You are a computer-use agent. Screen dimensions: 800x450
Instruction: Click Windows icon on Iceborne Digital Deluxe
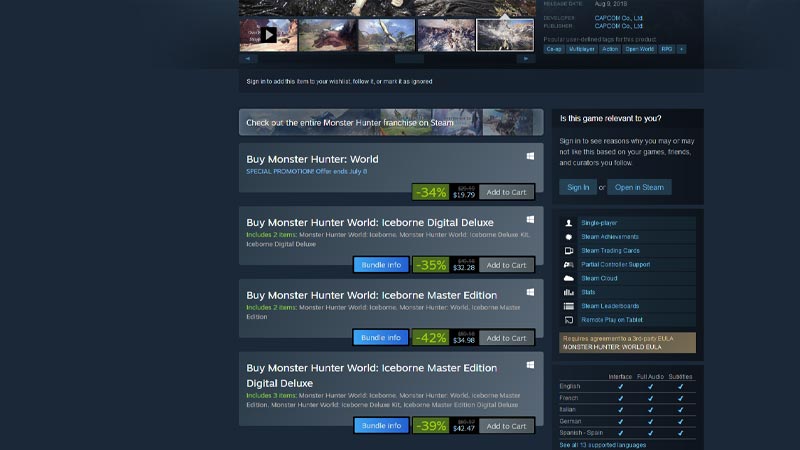(x=531, y=219)
